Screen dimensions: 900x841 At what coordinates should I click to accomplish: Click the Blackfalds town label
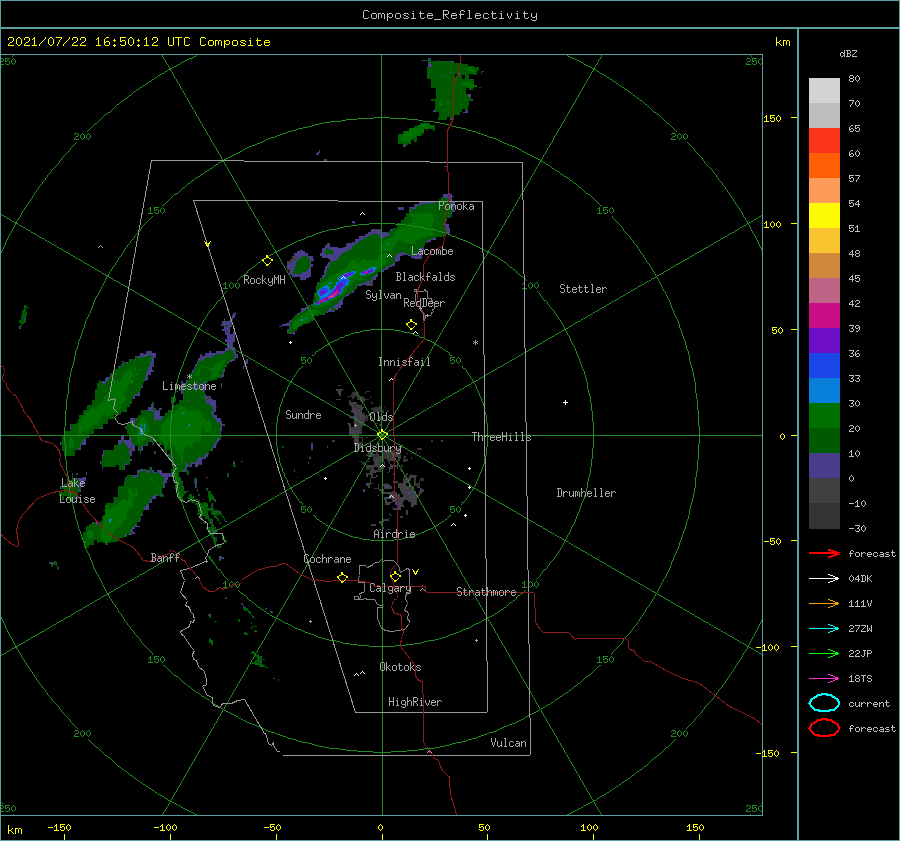pyautogui.click(x=425, y=277)
